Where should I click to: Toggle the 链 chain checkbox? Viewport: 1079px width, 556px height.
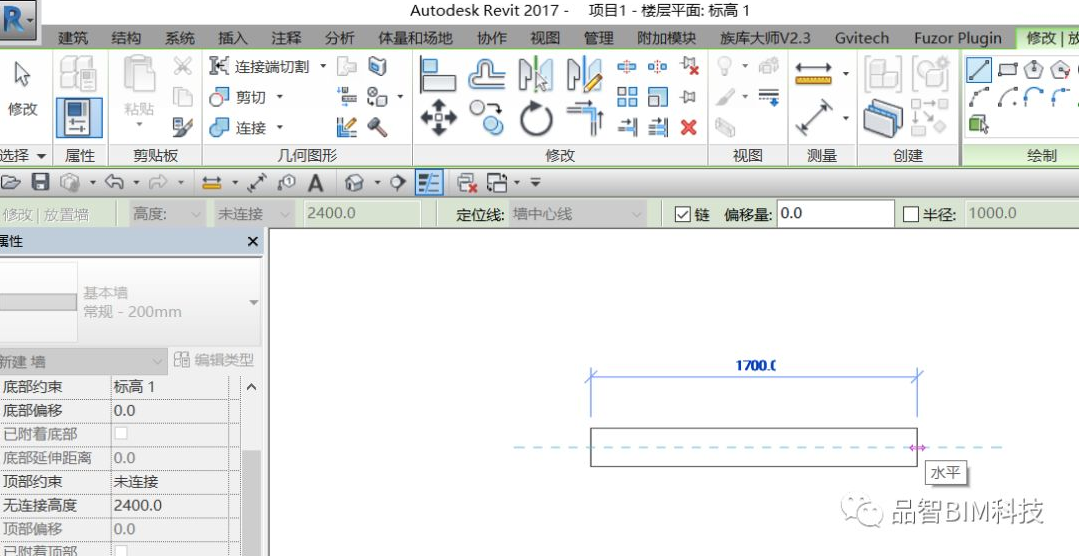tap(682, 215)
